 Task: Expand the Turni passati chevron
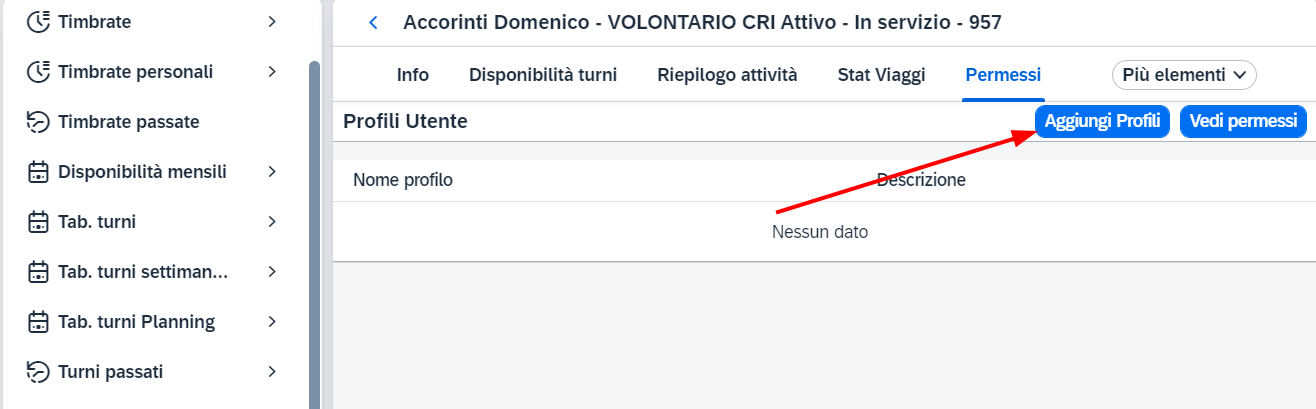[x=272, y=372]
